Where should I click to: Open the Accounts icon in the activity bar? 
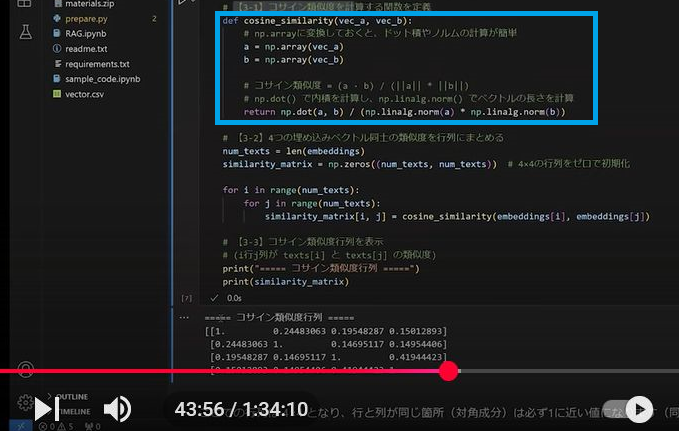(26, 369)
